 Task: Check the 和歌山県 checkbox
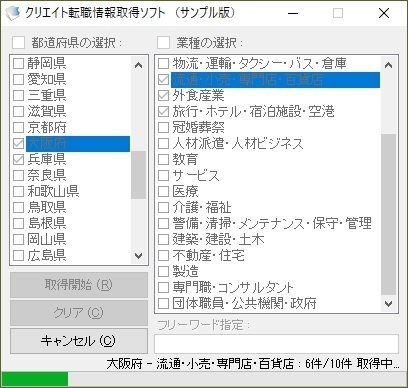18,192
